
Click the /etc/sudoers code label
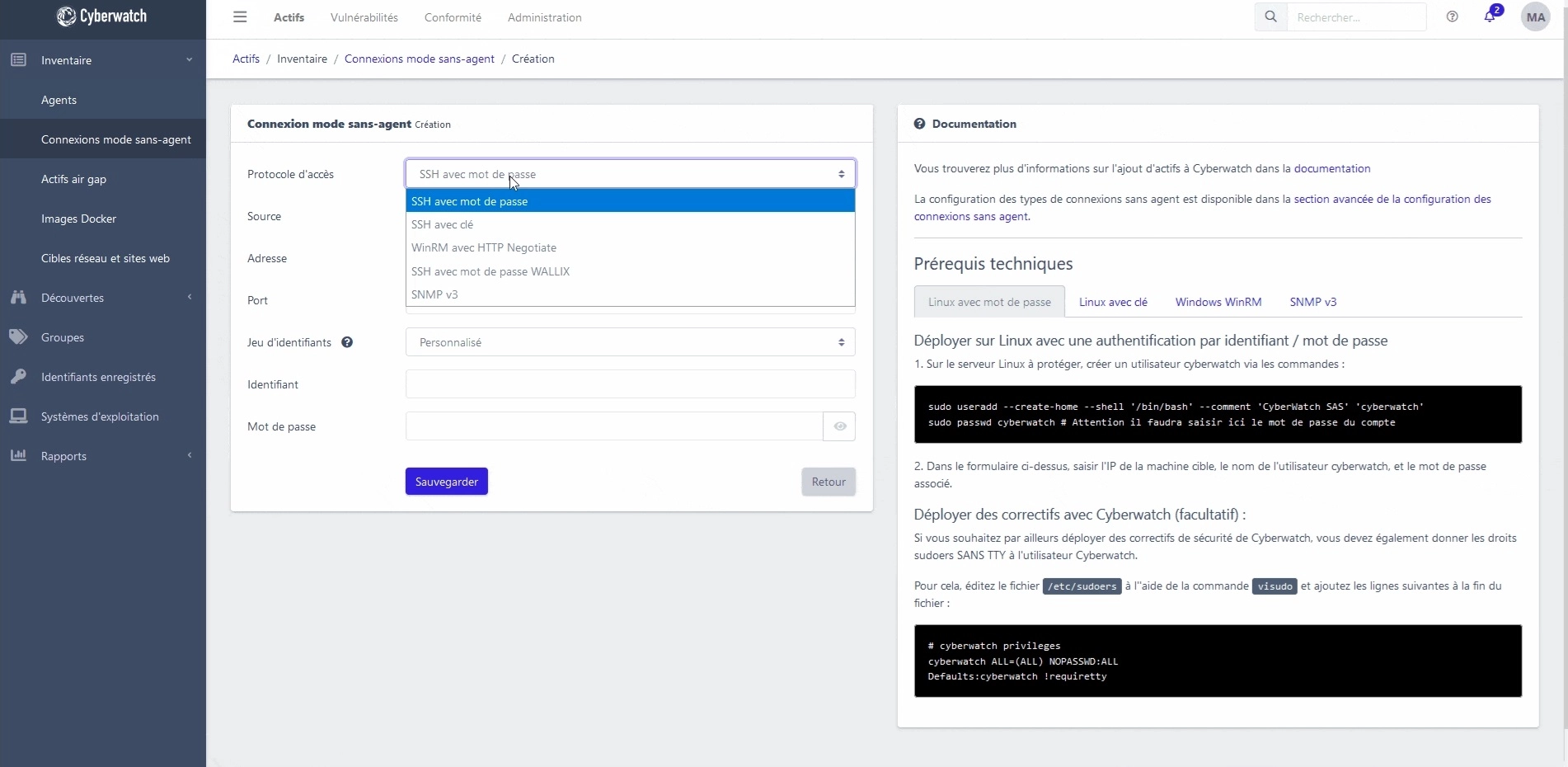coord(1082,586)
